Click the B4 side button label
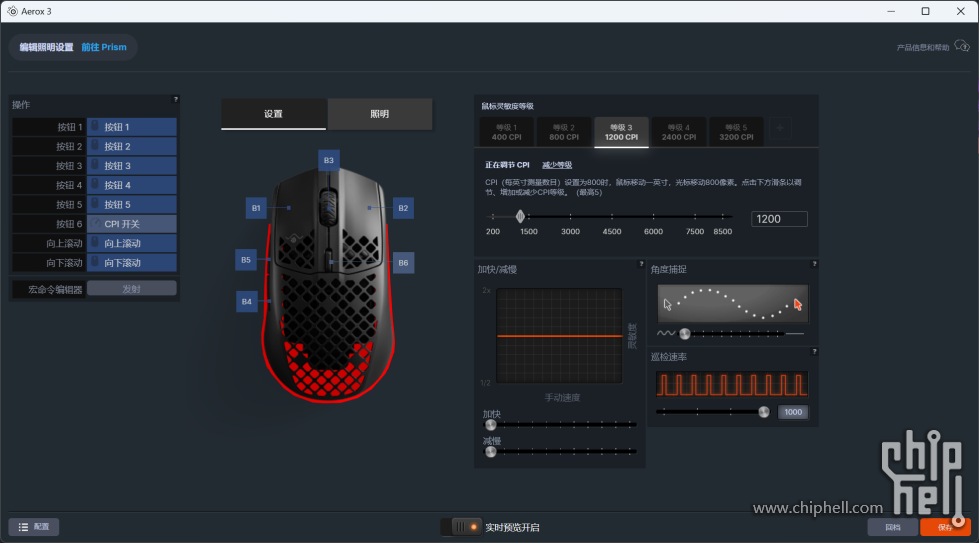The image size is (979, 543). [247, 301]
